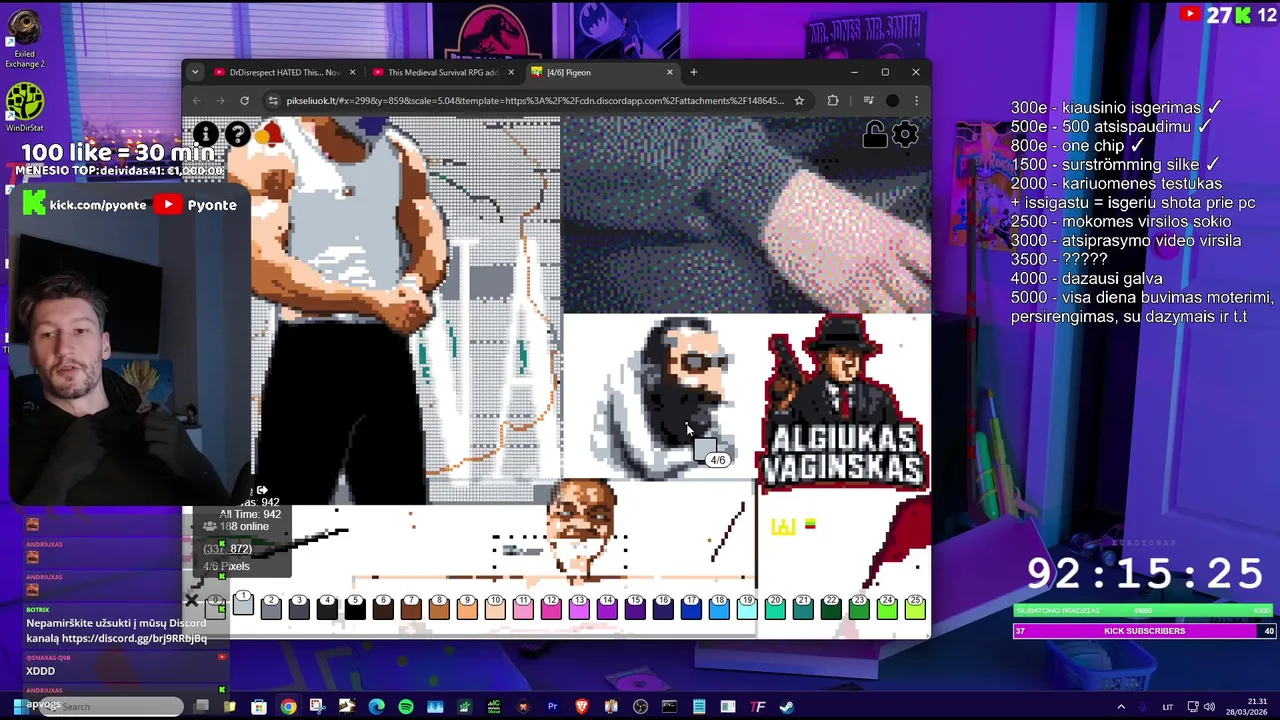
Task: Click the logout arrow icon above stats
Action: point(262,490)
